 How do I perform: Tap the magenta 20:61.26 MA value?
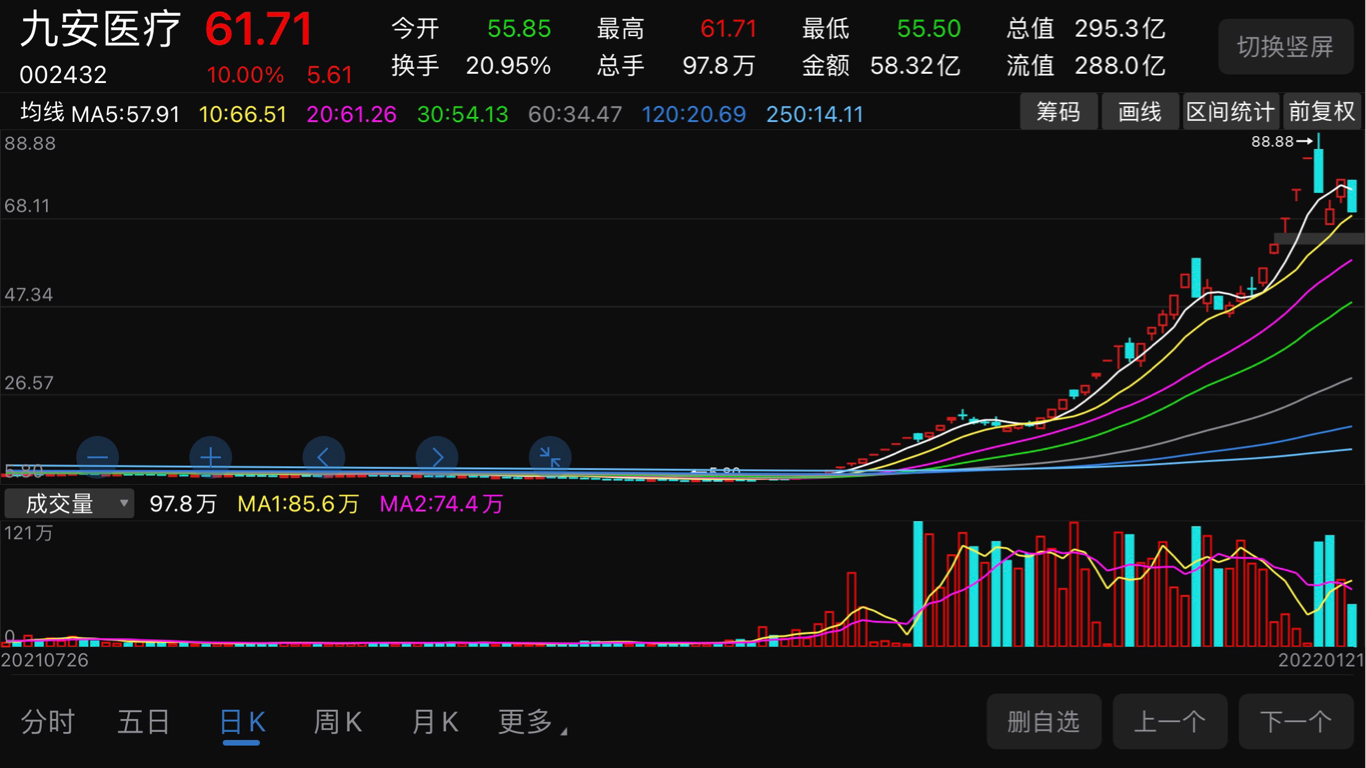click(352, 114)
